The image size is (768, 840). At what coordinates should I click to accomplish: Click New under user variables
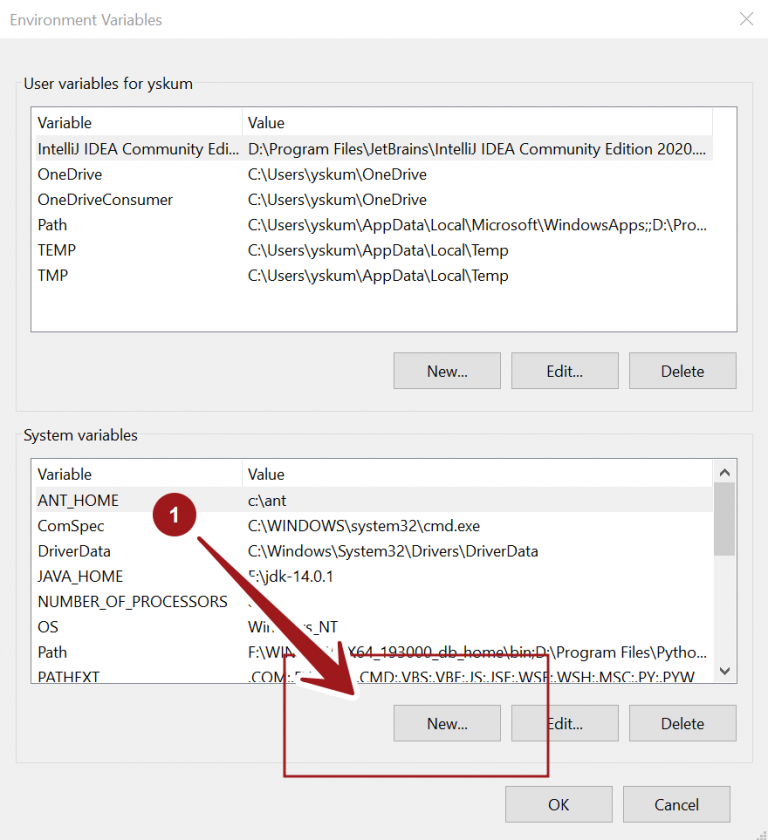pyautogui.click(x=446, y=370)
